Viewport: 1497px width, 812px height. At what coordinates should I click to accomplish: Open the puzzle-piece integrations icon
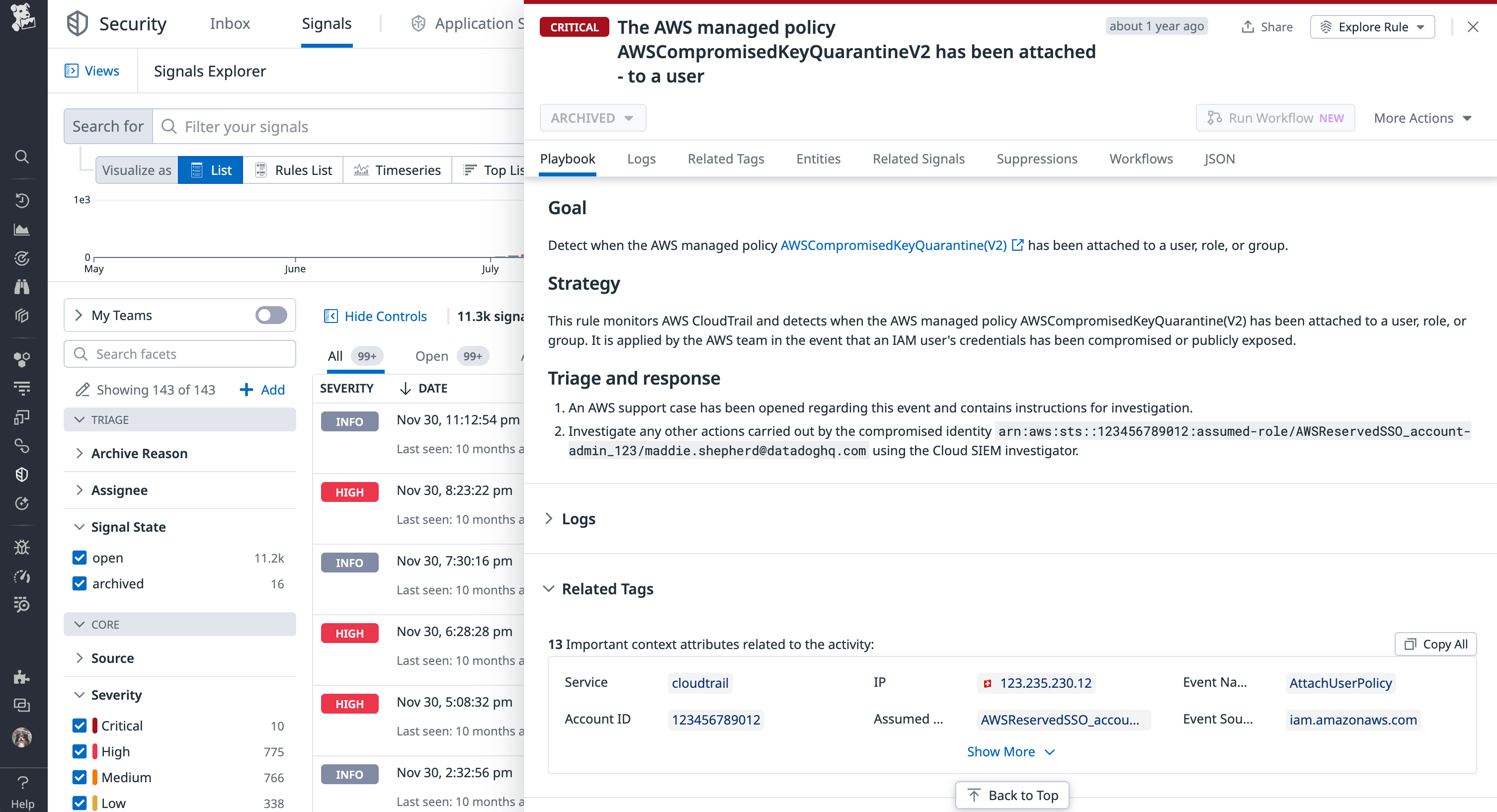coord(21,676)
